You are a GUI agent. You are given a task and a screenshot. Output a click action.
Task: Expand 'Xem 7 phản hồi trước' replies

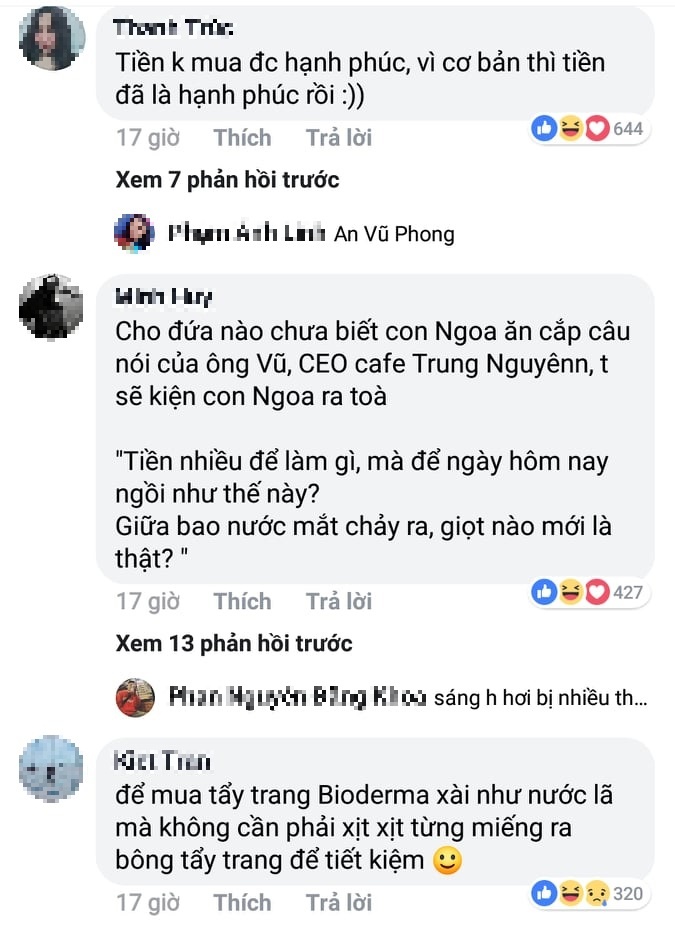click(x=225, y=180)
